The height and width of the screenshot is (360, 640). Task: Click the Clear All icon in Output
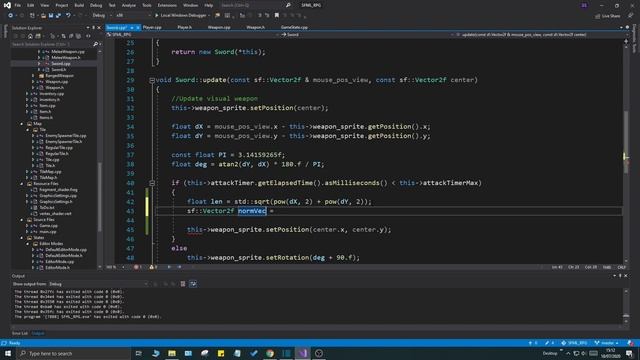coord(183,284)
